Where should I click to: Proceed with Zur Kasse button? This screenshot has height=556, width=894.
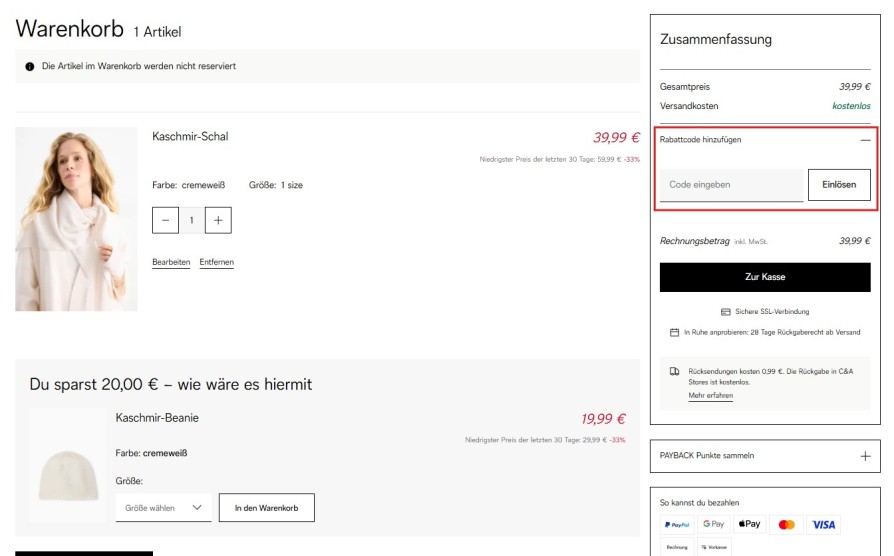[765, 277]
